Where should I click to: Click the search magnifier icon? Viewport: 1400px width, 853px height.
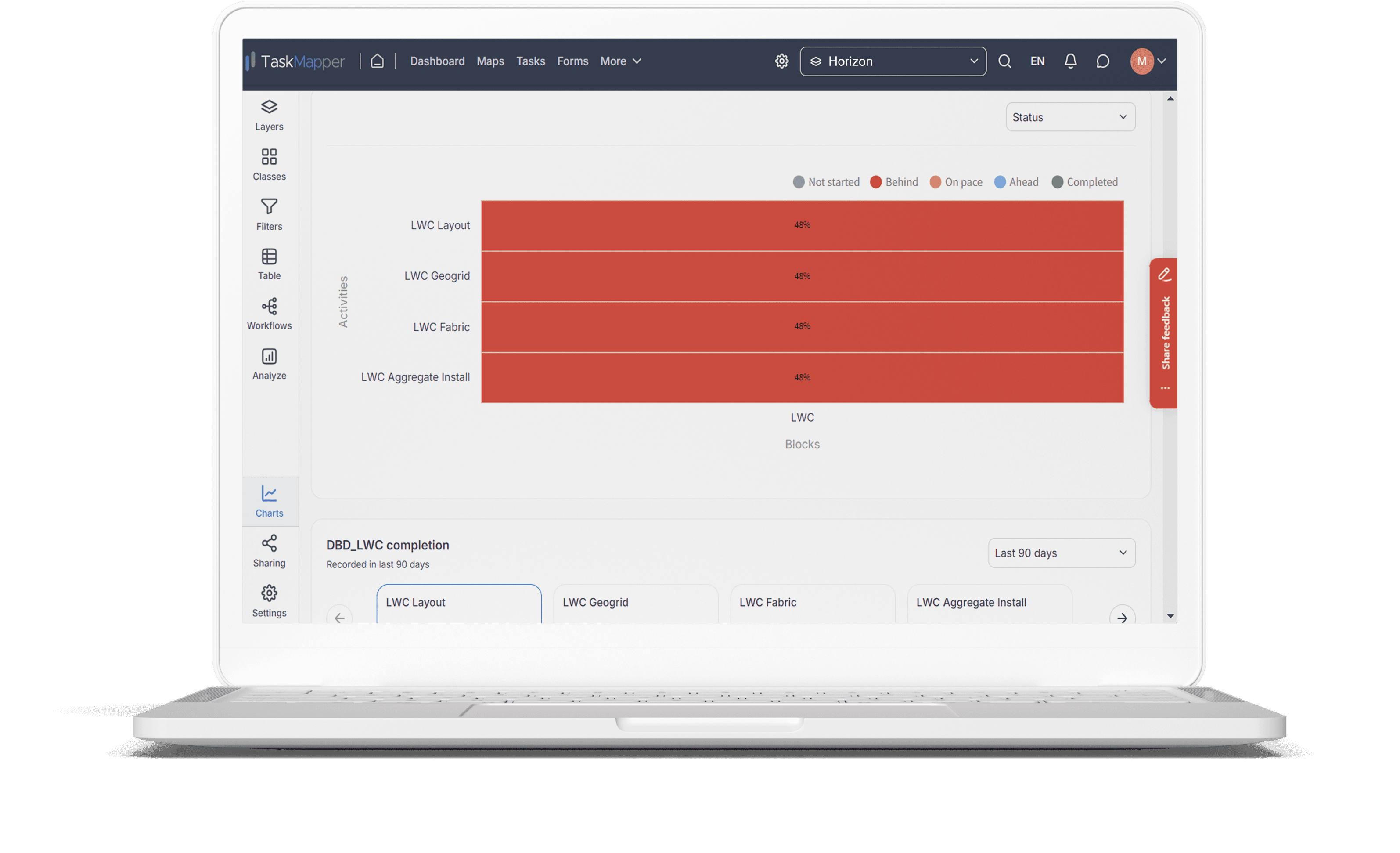(1004, 61)
